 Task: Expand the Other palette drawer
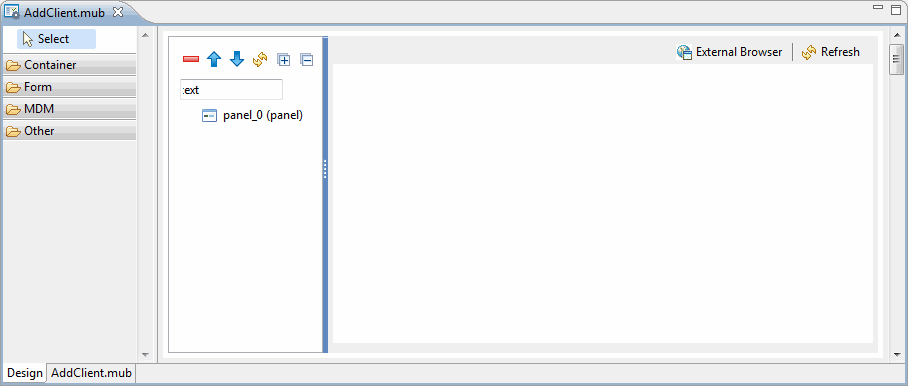tap(69, 131)
